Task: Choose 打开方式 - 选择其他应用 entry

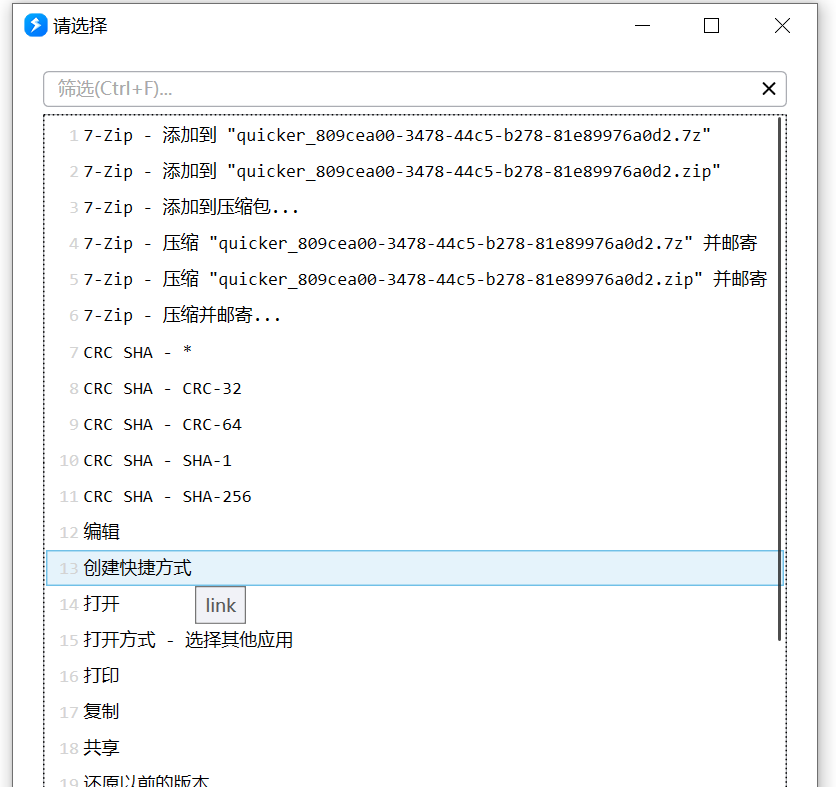Action: coord(414,640)
